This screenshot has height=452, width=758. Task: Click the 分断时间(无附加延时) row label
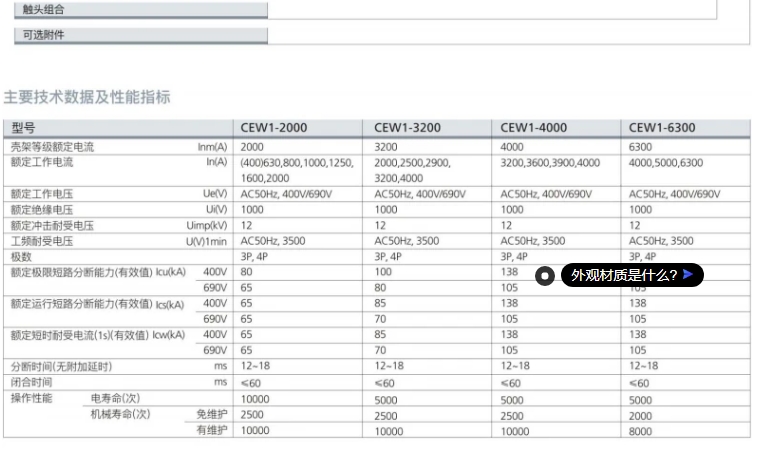point(61,366)
